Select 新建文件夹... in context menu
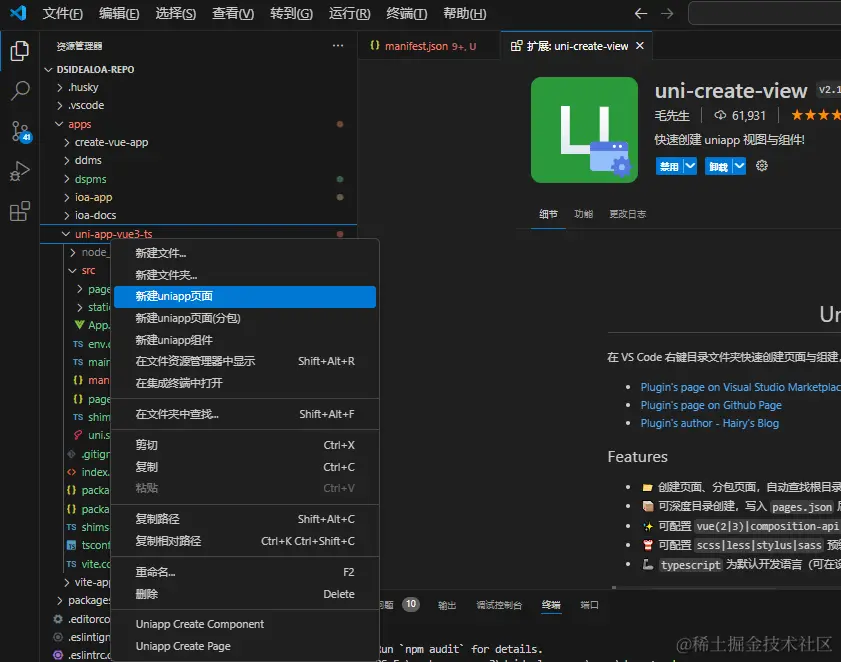This screenshot has height=662, width=841. [245, 275]
